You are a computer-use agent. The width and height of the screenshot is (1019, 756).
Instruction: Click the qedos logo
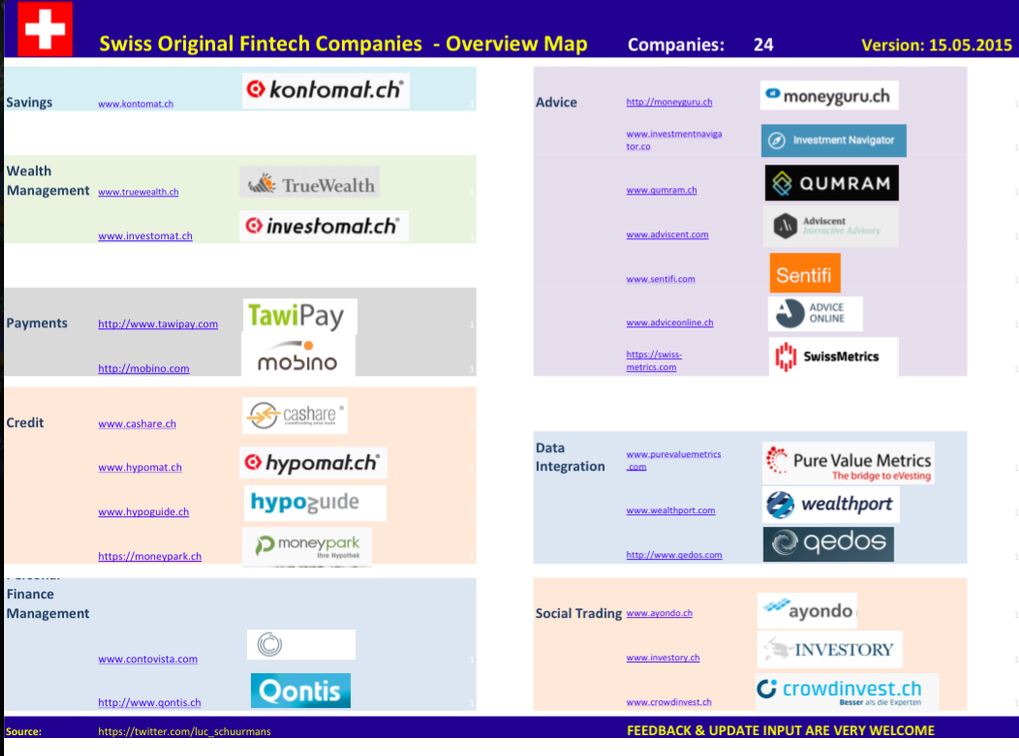click(x=829, y=543)
